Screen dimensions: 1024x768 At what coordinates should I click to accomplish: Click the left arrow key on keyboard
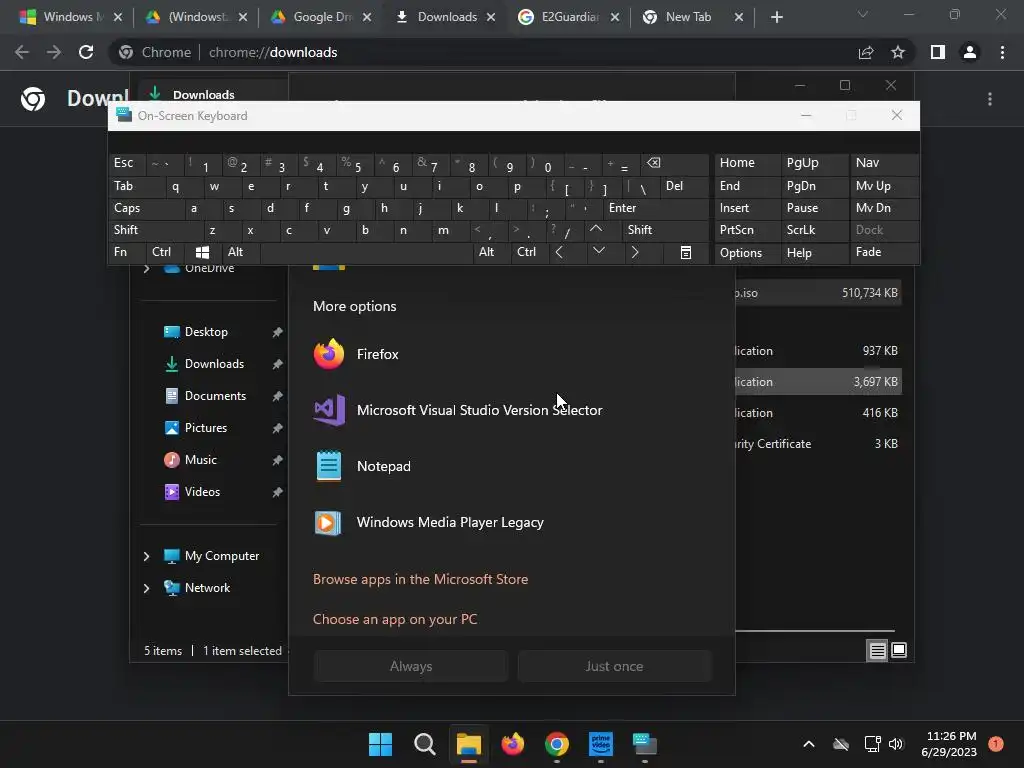click(x=559, y=252)
